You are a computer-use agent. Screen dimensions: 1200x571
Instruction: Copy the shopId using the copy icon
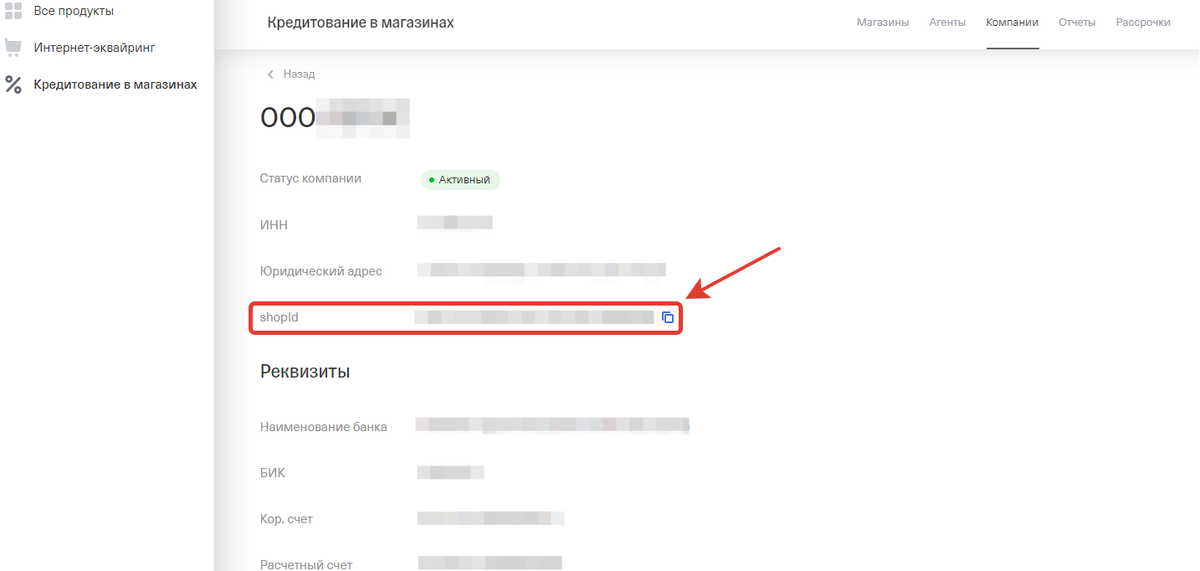668,318
